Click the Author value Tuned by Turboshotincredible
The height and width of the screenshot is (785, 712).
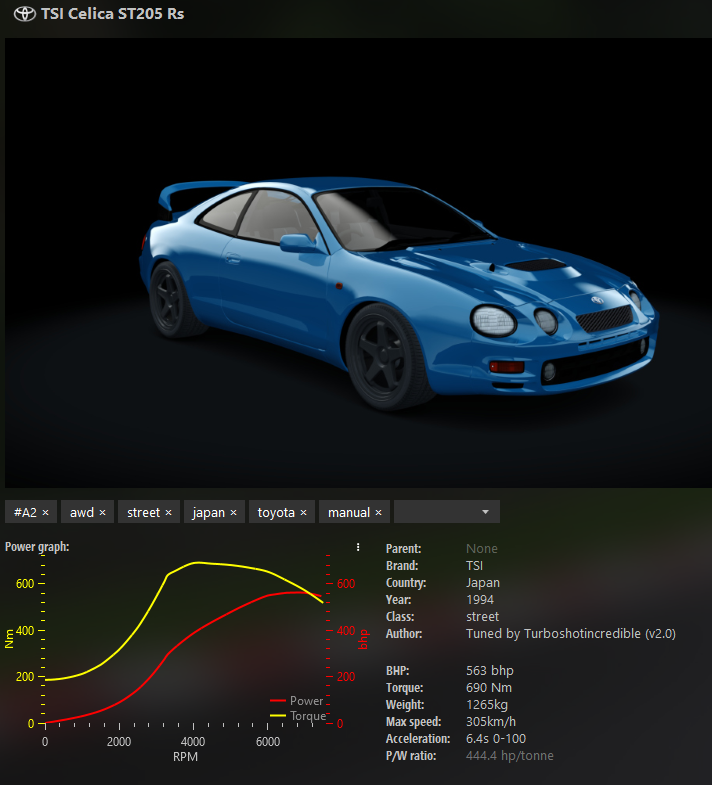tap(571, 634)
